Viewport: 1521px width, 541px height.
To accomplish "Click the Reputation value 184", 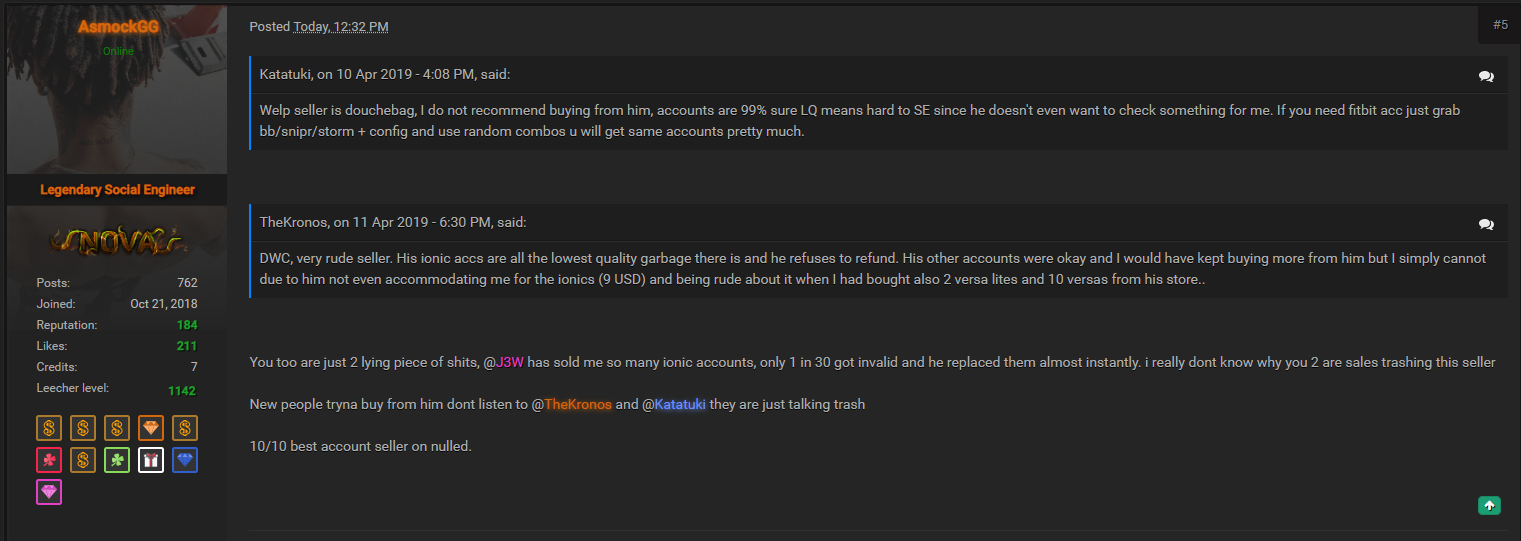I will (187, 325).
